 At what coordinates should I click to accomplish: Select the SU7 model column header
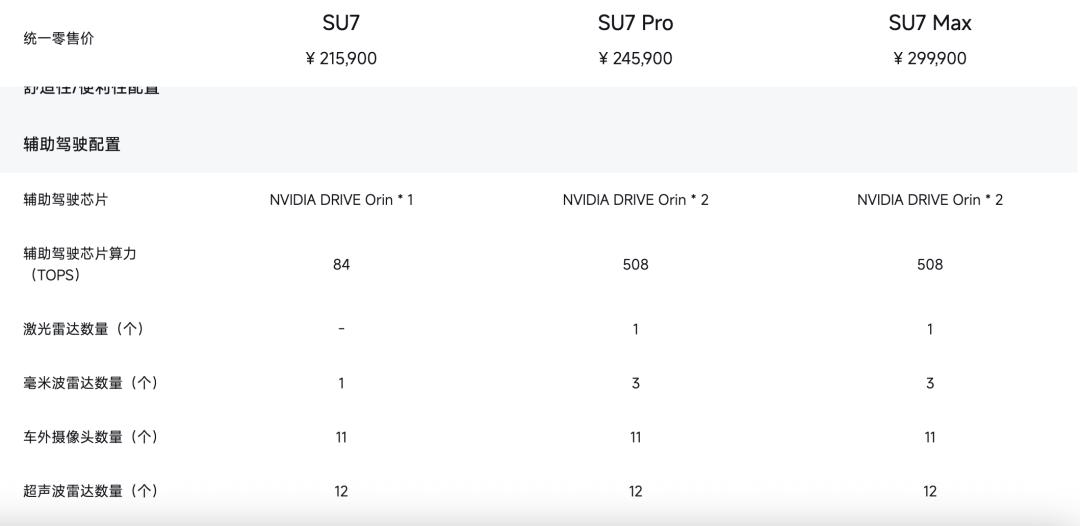(x=341, y=23)
